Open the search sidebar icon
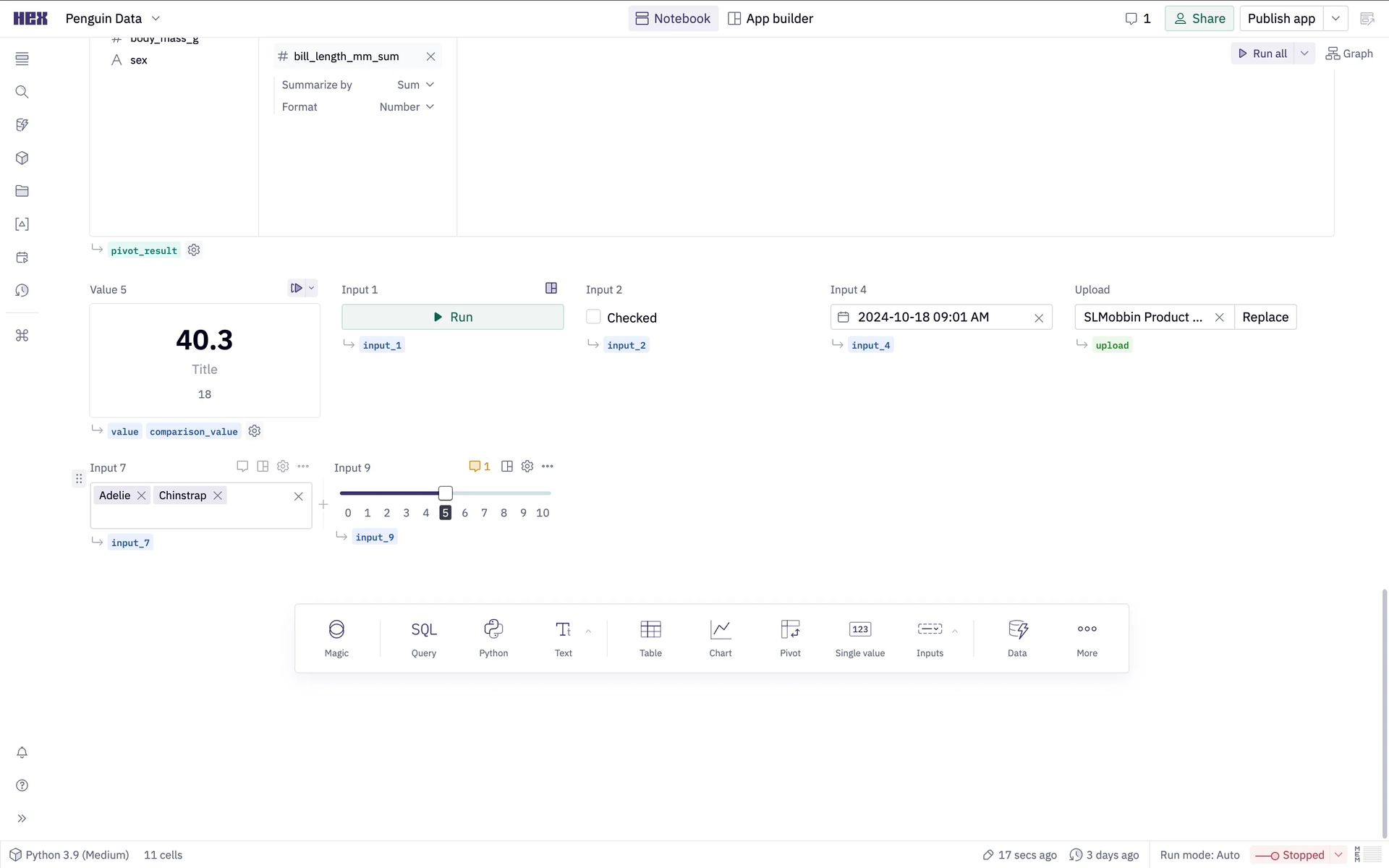This screenshot has width=1389, height=868. [x=22, y=92]
